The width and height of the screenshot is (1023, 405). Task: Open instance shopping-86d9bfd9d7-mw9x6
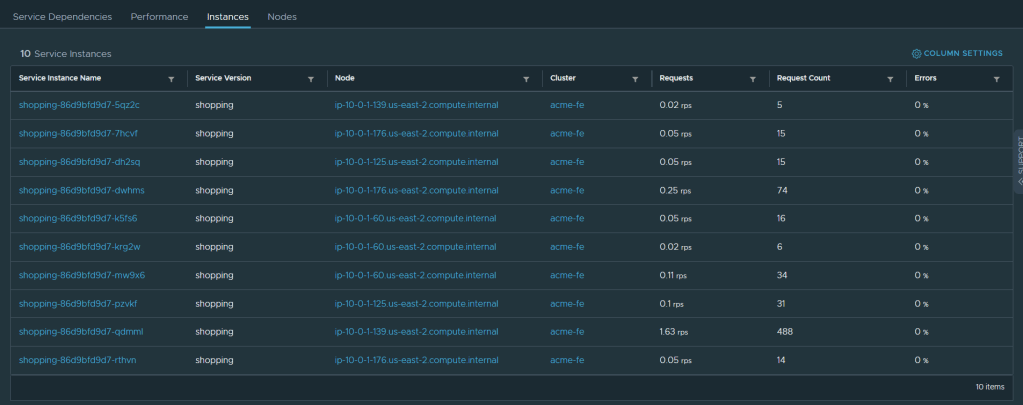tap(82, 275)
